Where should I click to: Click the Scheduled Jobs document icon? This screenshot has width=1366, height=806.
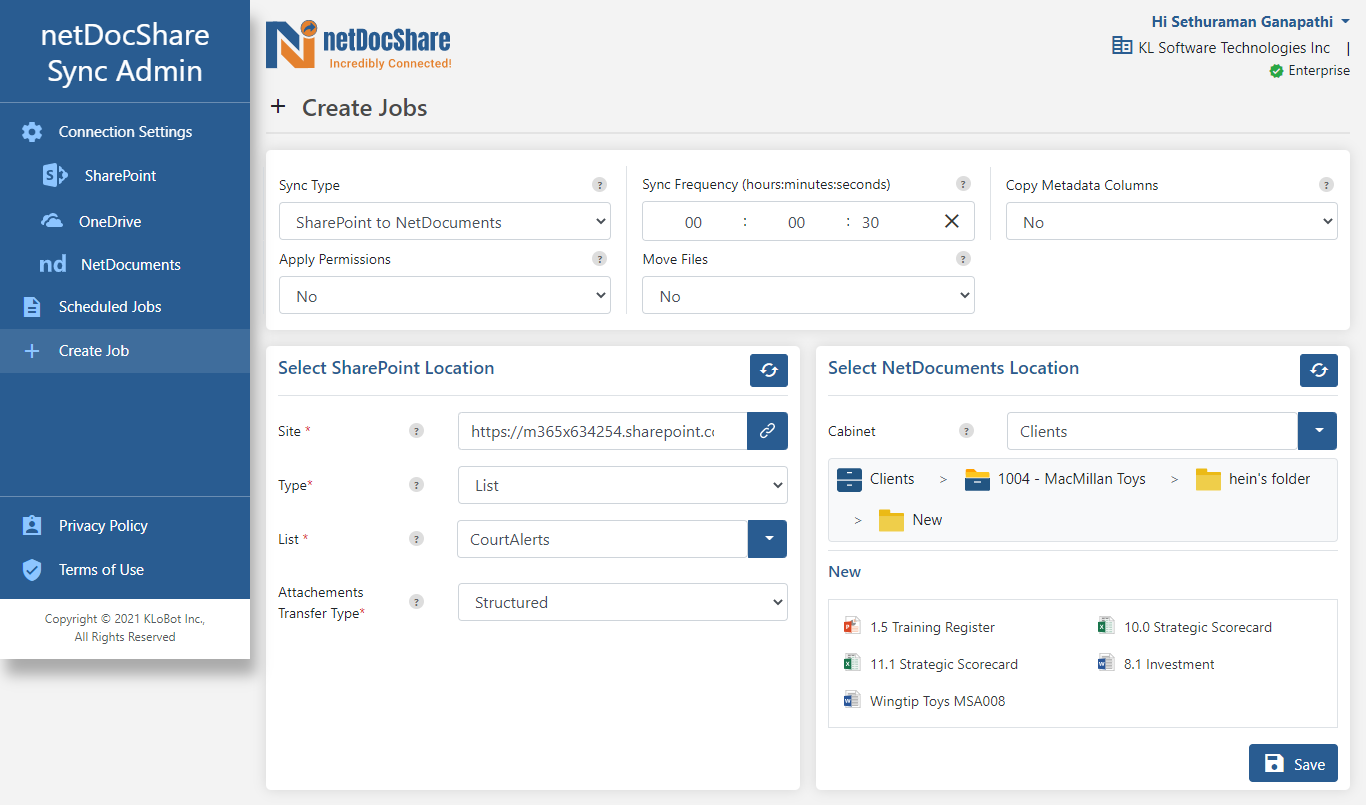[x=32, y=307]
